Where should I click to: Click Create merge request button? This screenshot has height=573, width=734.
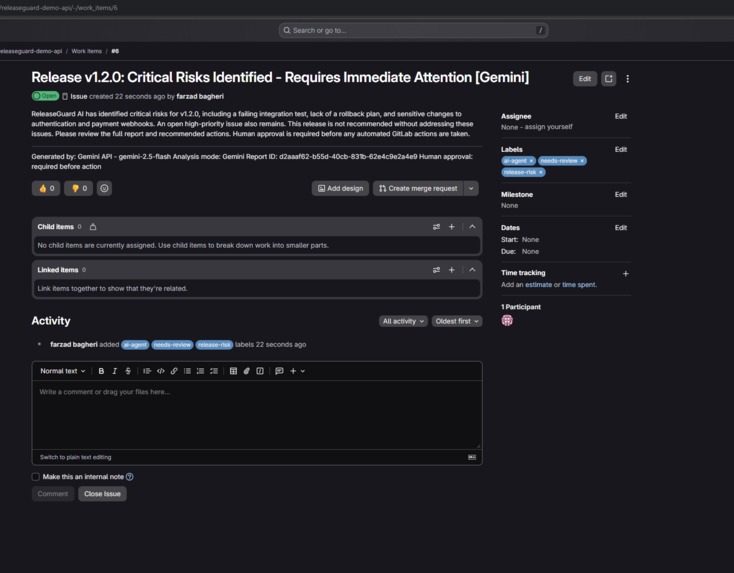418,188
